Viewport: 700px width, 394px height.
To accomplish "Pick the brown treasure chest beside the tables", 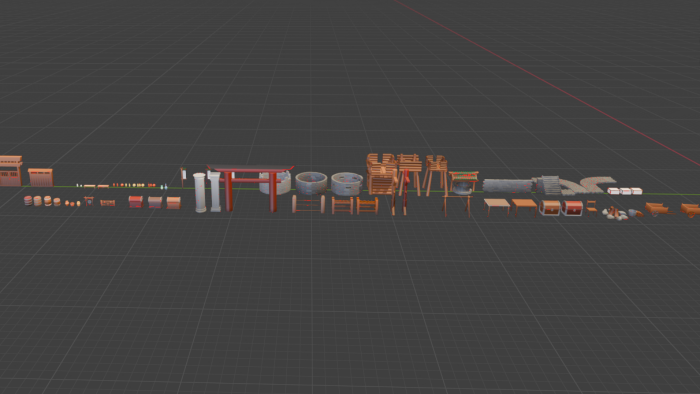I will coord(550,207).
